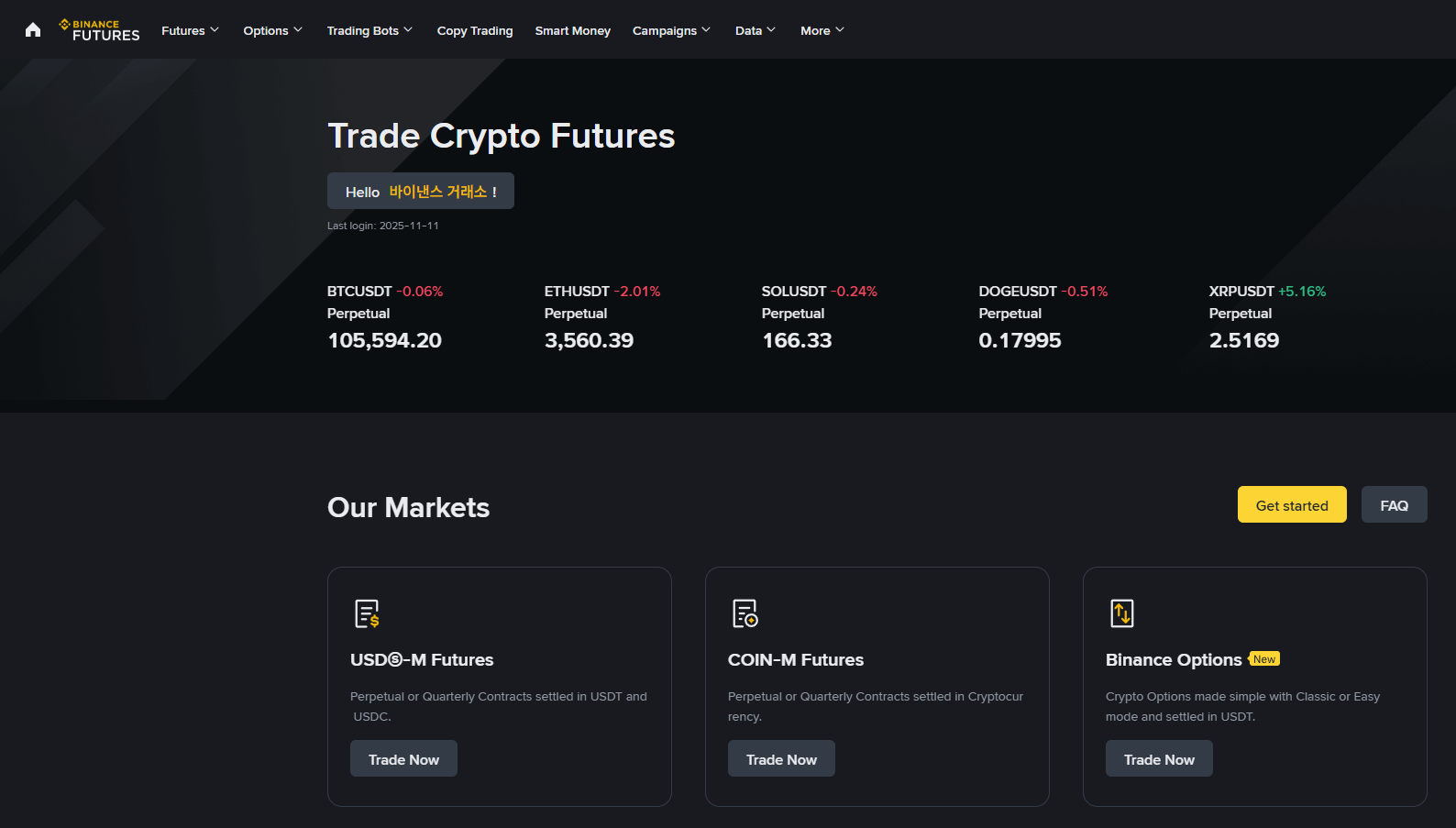This screenshot has width=1456, height=828.
Task: Expand the Futures dropdown menu
Action: [190, 30]
